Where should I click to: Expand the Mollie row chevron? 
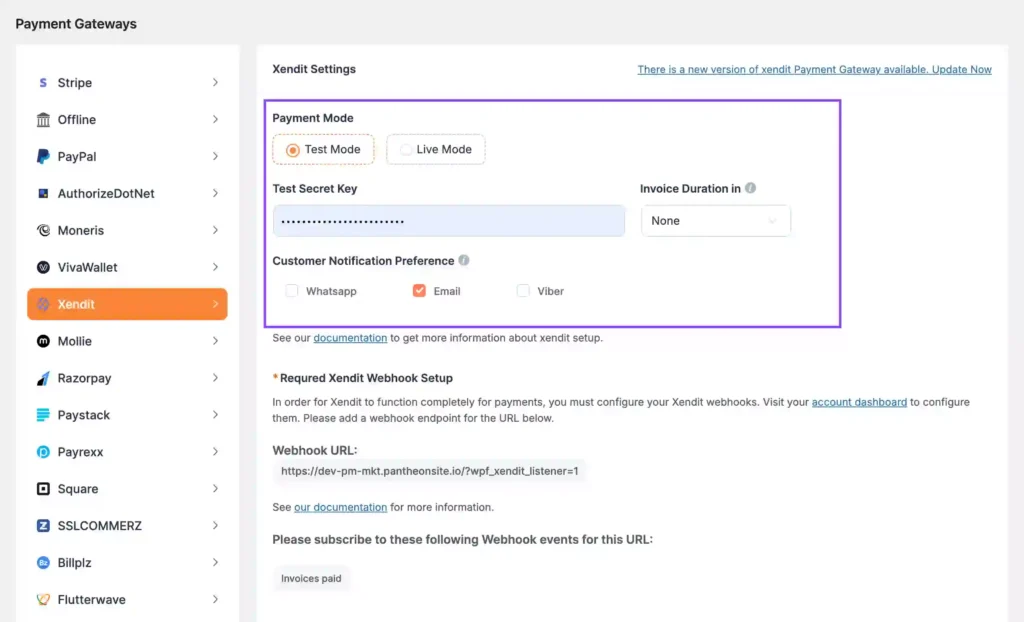point(215,341)
